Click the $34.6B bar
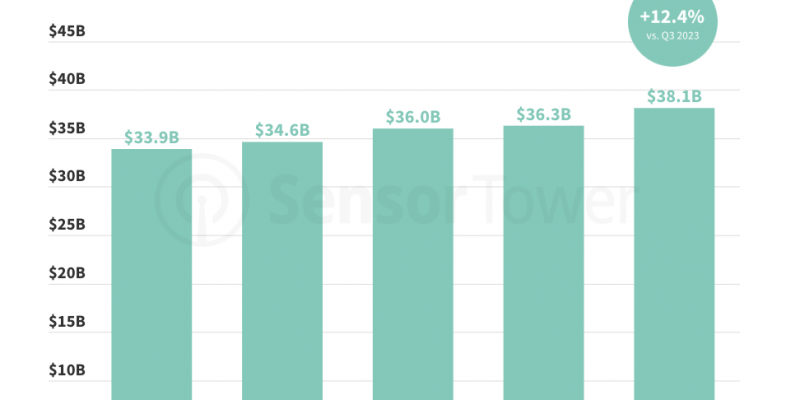800x400 pixels. [x=282, y=271]
